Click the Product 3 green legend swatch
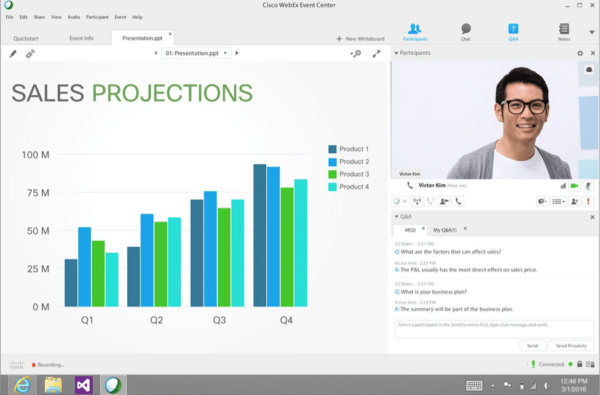The width and height of the screenshot is (600, 395). (332, 174)
